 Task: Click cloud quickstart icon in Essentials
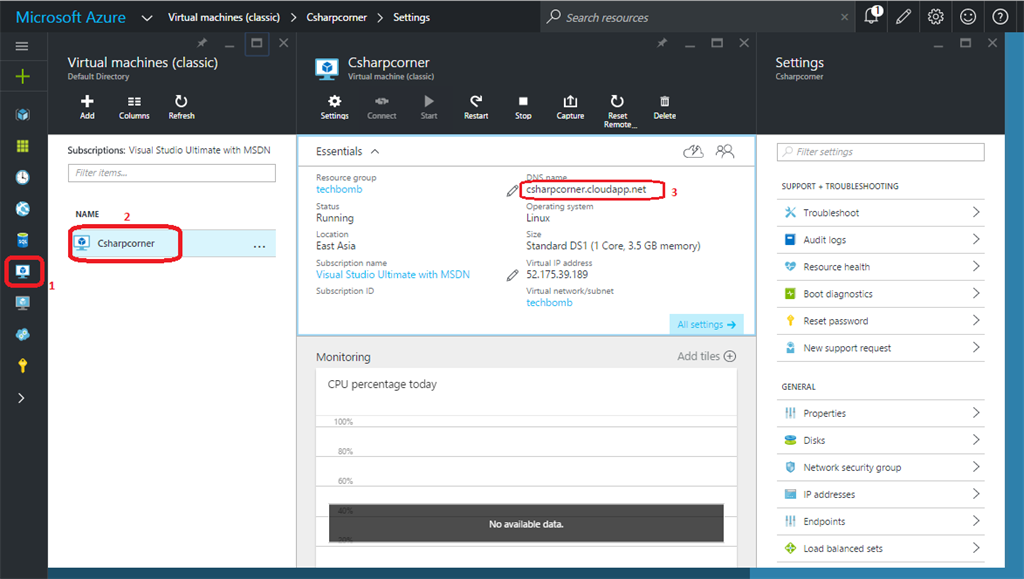pyautogui.click(x=694, y=151)
